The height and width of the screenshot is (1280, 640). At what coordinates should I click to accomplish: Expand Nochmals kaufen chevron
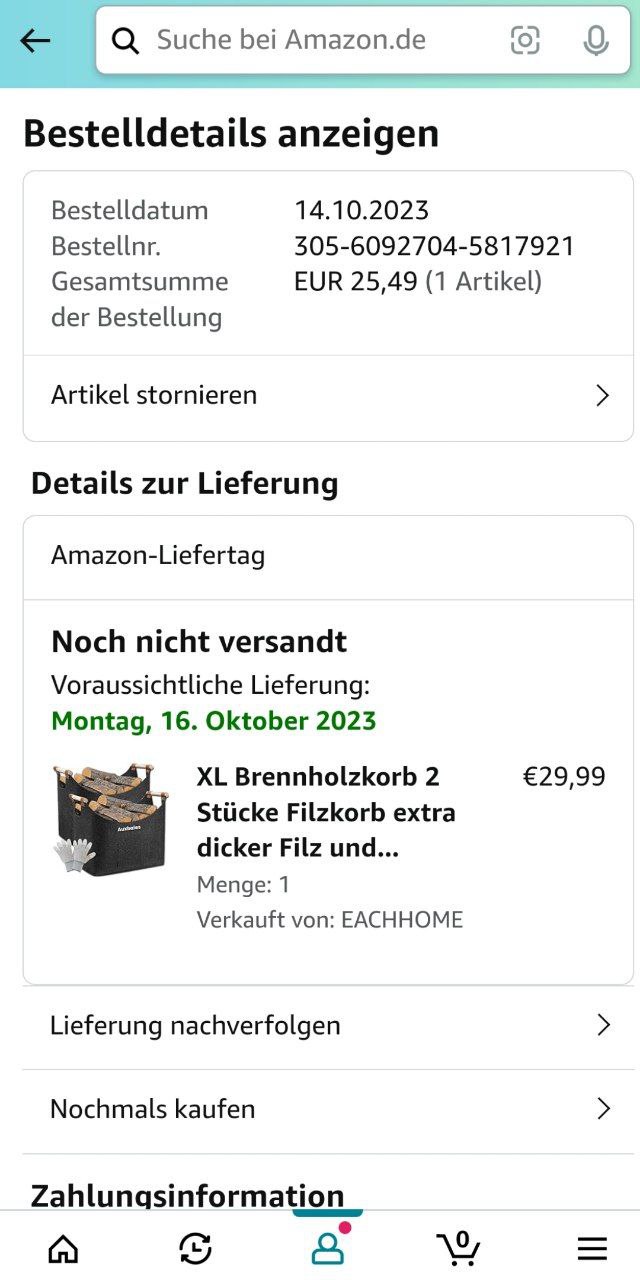(603, 1109)
